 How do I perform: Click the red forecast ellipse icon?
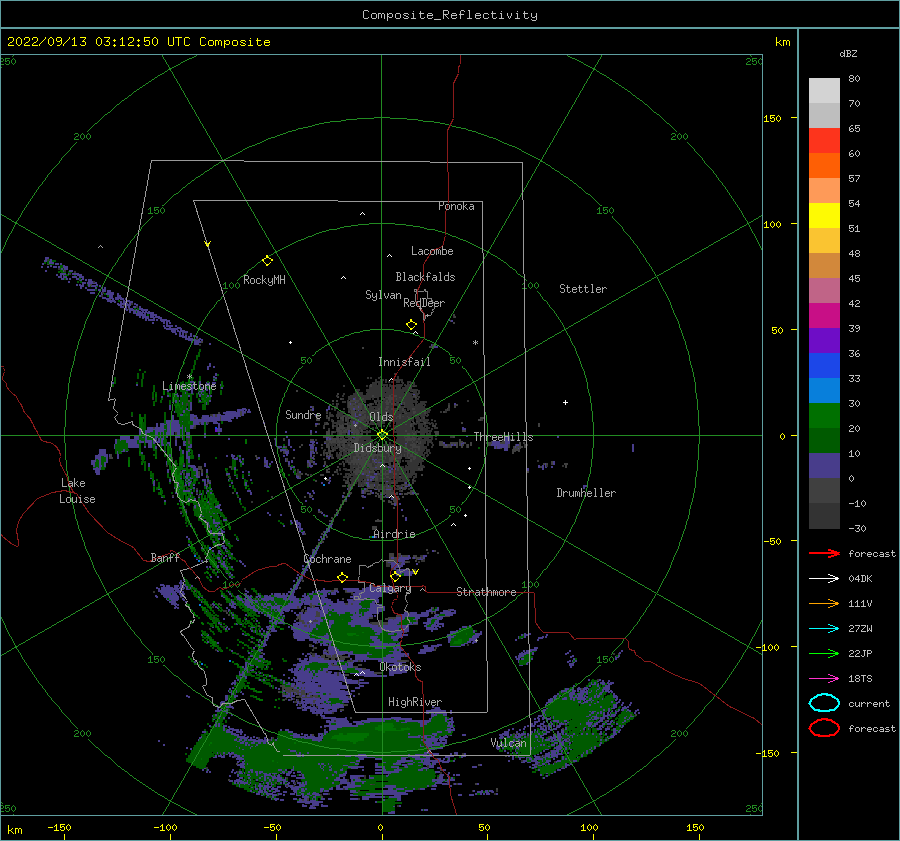click(x=824, y=728)
